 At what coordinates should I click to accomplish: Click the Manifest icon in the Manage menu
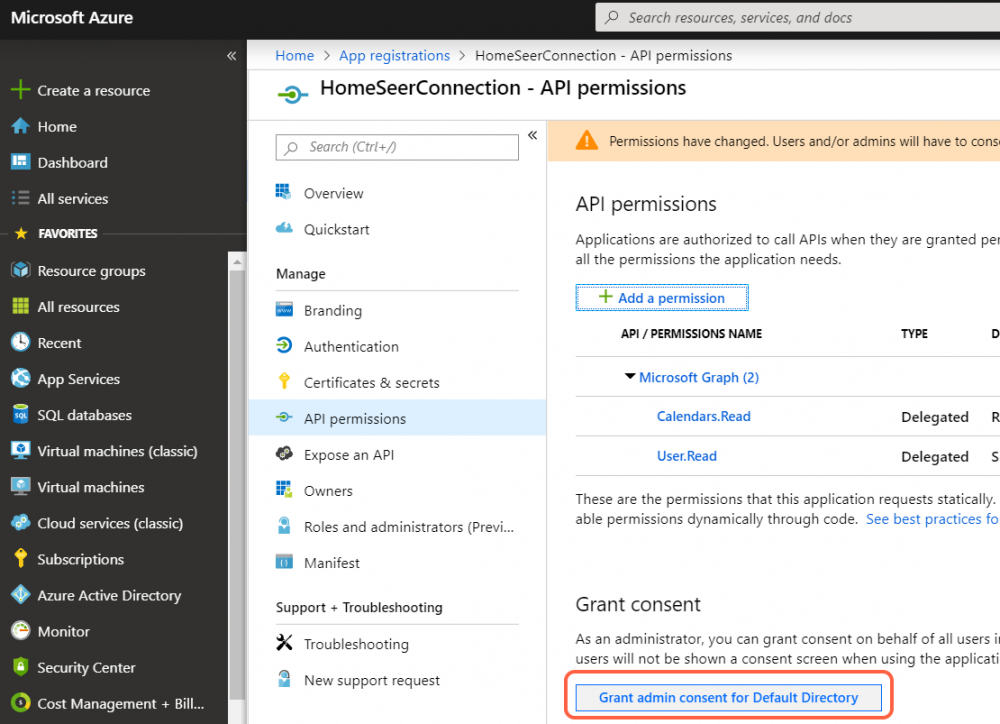[x=285, y=562]
